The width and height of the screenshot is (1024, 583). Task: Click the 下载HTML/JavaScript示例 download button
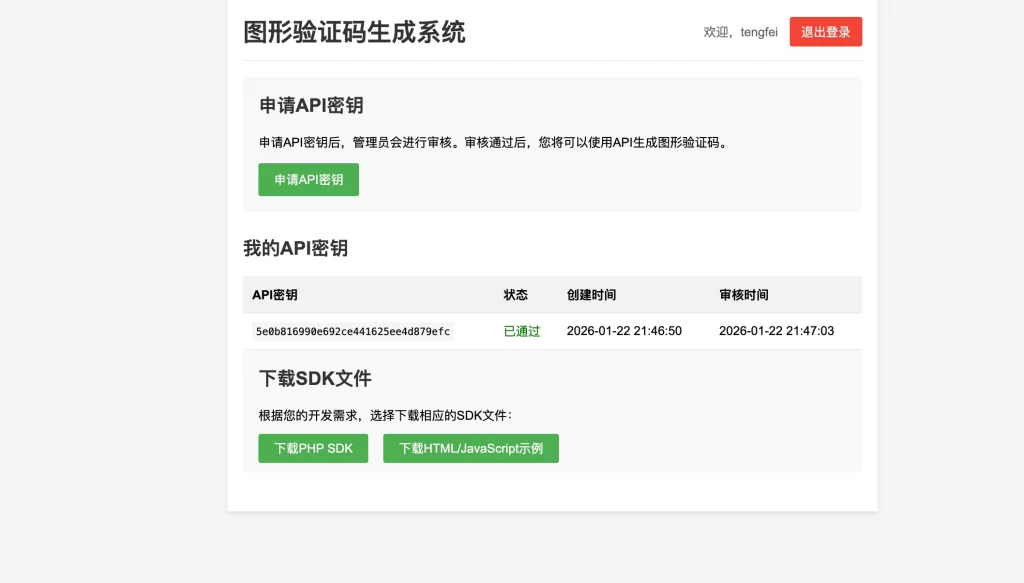[x=470, y=448]
